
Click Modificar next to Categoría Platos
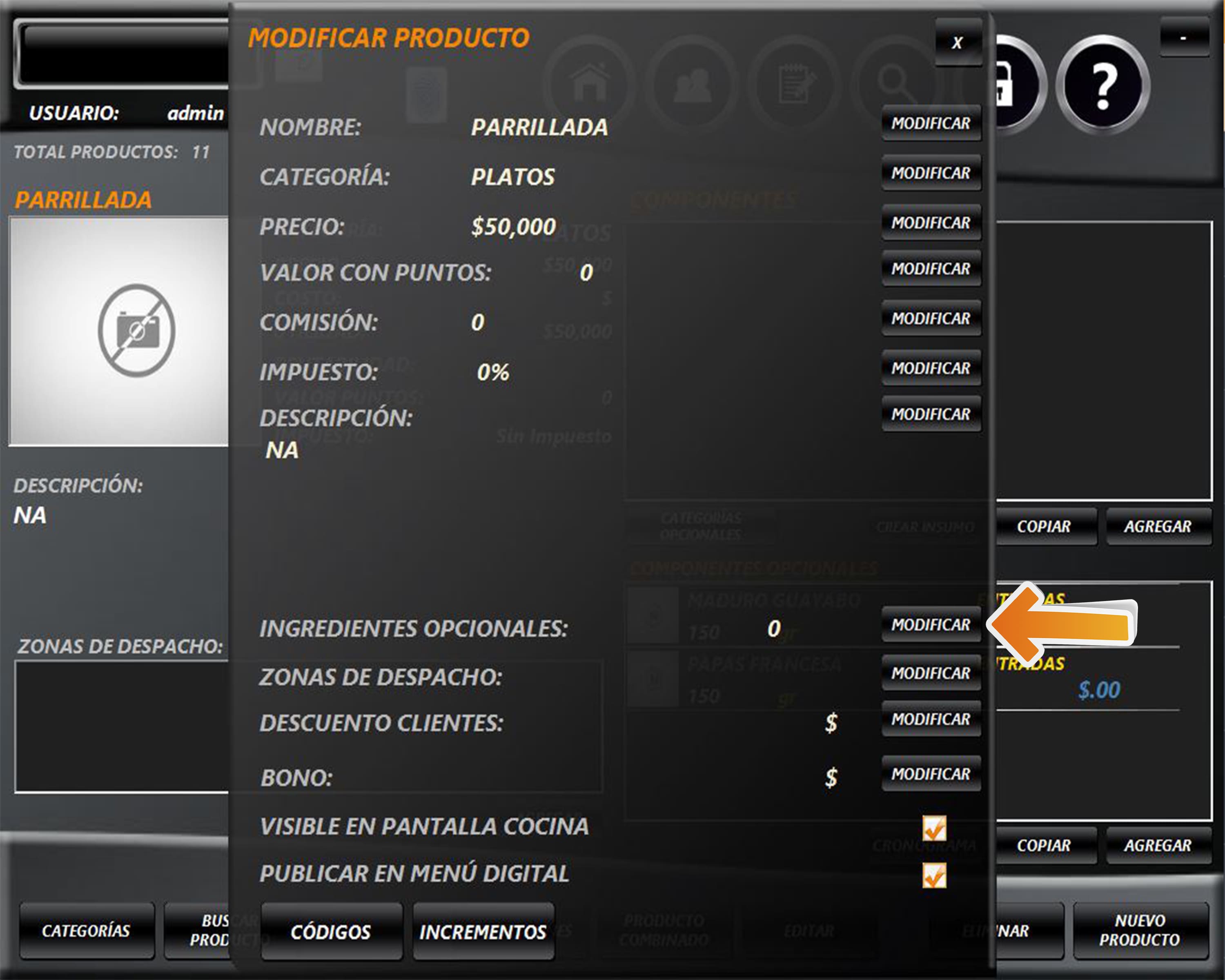(x=931, y=173)
